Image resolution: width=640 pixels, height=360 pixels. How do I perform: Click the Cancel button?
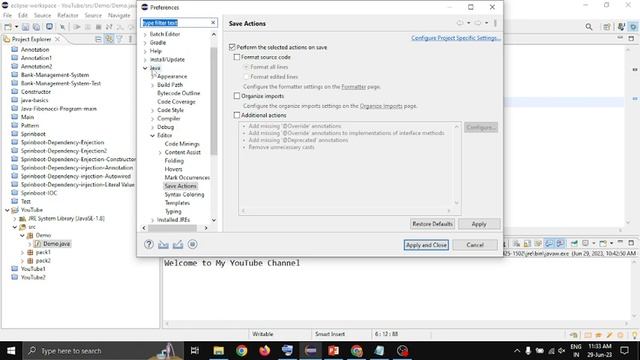[475, 245]
